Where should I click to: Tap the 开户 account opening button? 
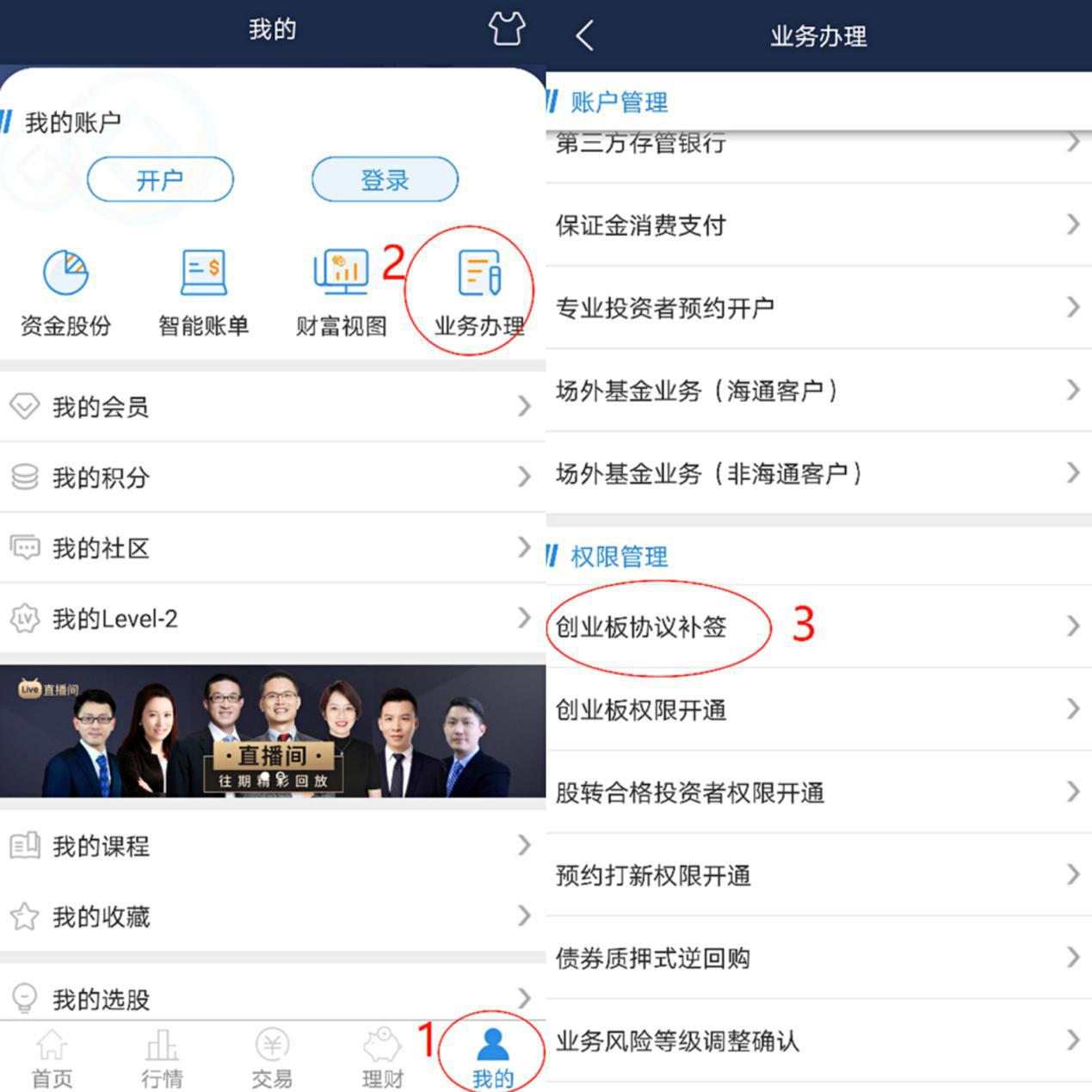tap(160, 180)
